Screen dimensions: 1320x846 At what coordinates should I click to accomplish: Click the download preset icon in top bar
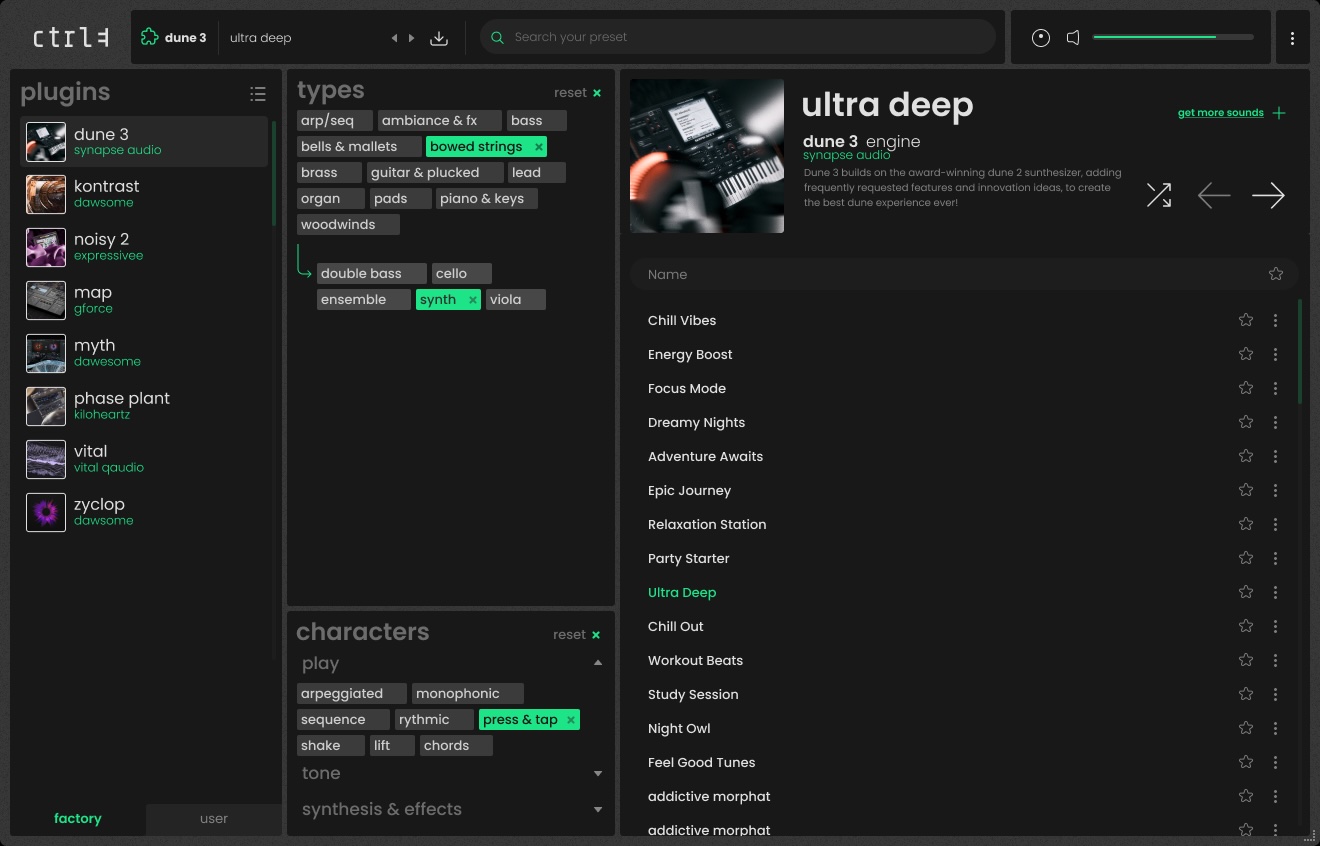coord(438,38)
